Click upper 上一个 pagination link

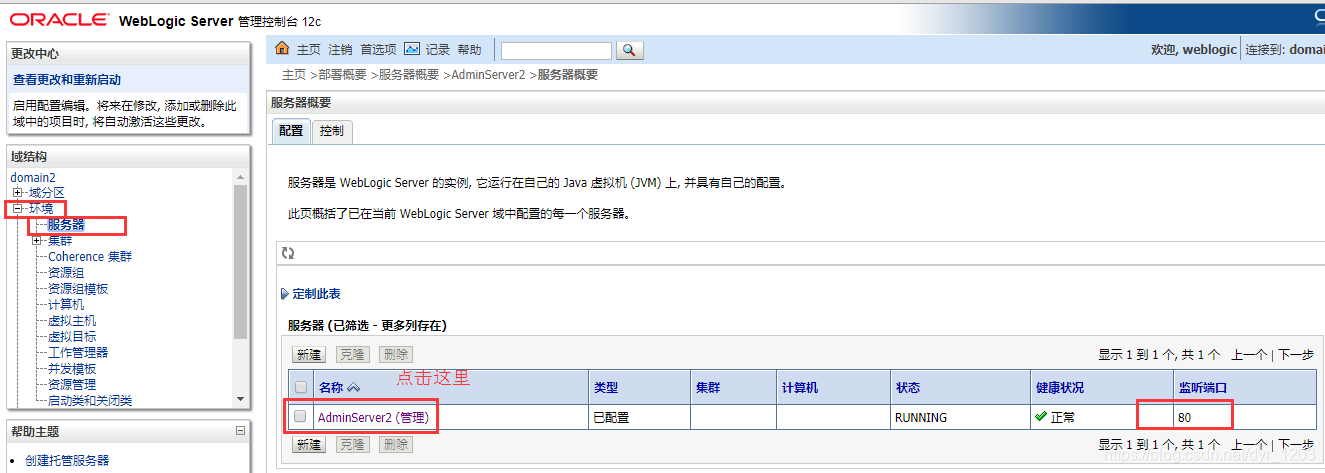click(1249, 355)
